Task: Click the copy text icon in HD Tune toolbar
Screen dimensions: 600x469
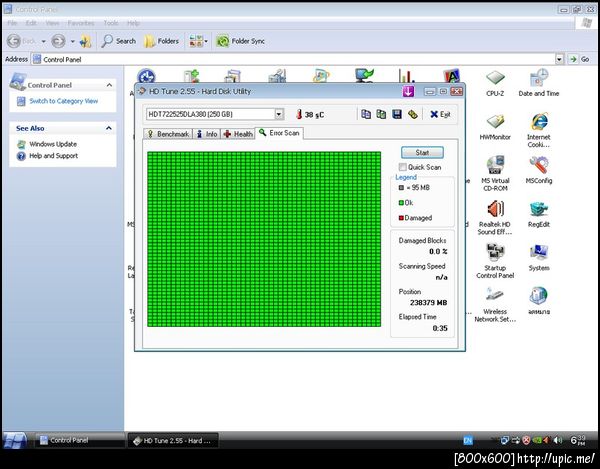Action: 366,114
